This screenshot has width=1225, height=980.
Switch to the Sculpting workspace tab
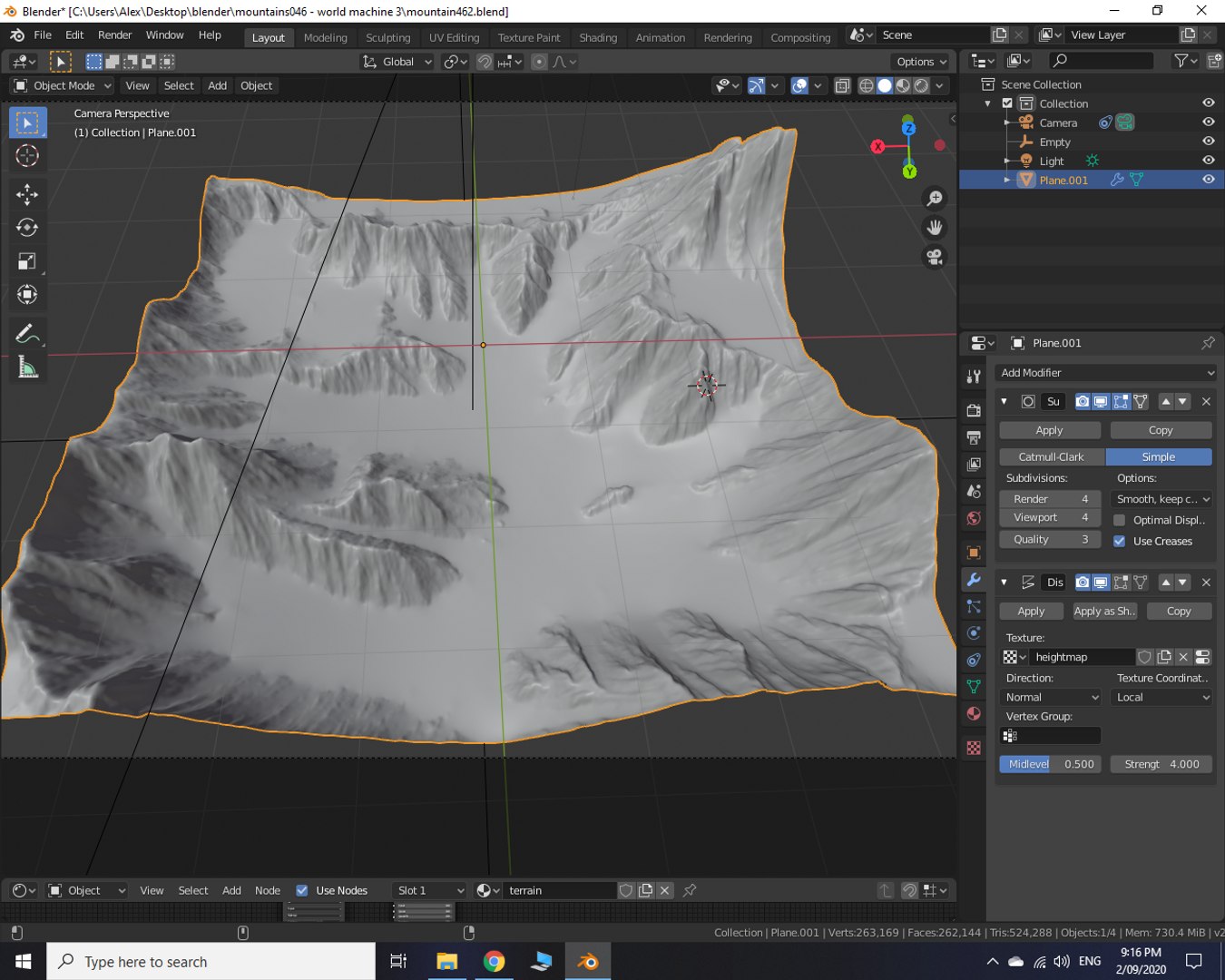[387, 37]
